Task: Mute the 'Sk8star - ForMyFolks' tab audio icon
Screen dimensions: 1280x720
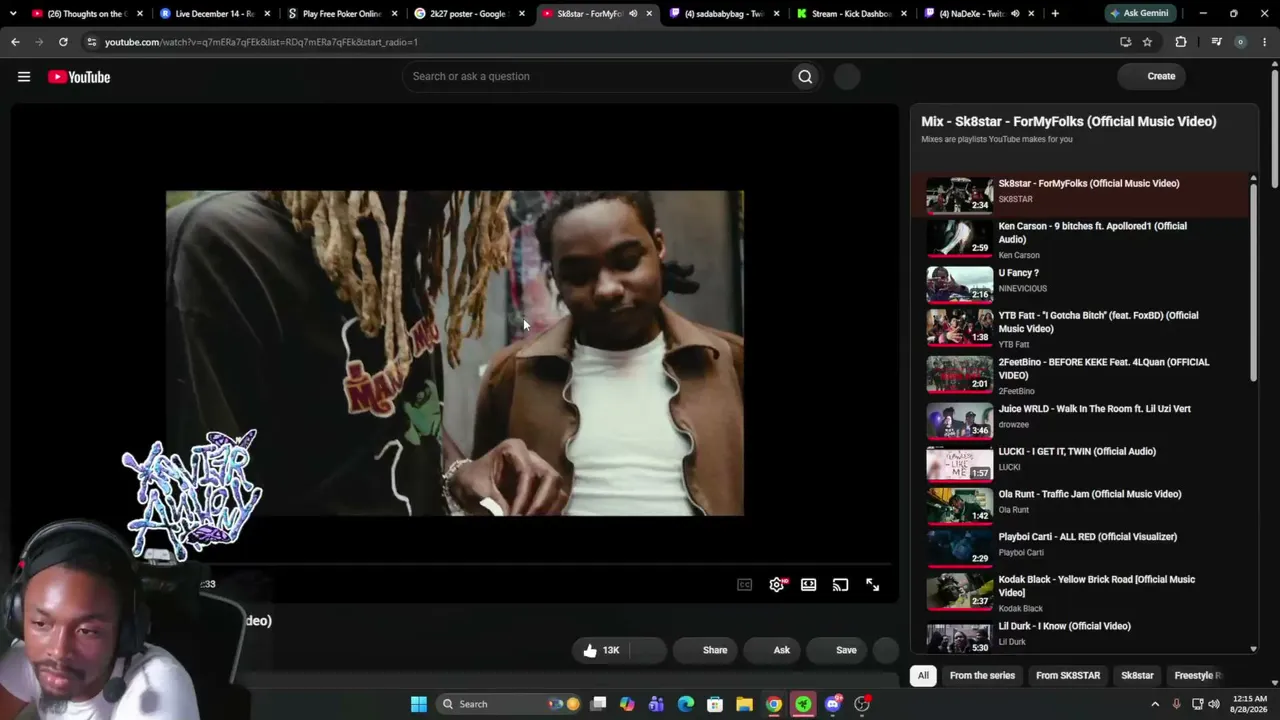Action: [x=633, y=14]
